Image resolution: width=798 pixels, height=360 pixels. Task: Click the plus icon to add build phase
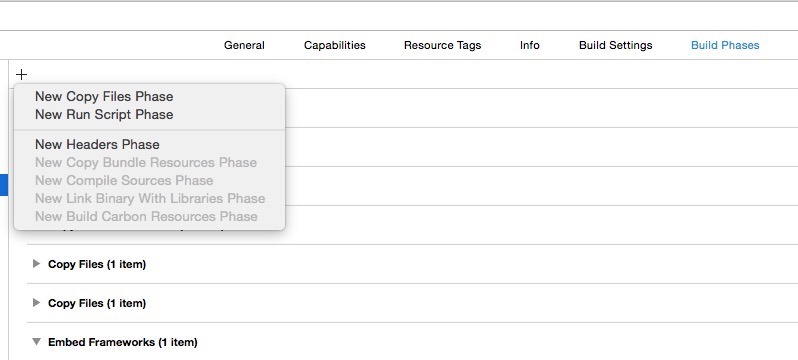(x=21, y=75)
